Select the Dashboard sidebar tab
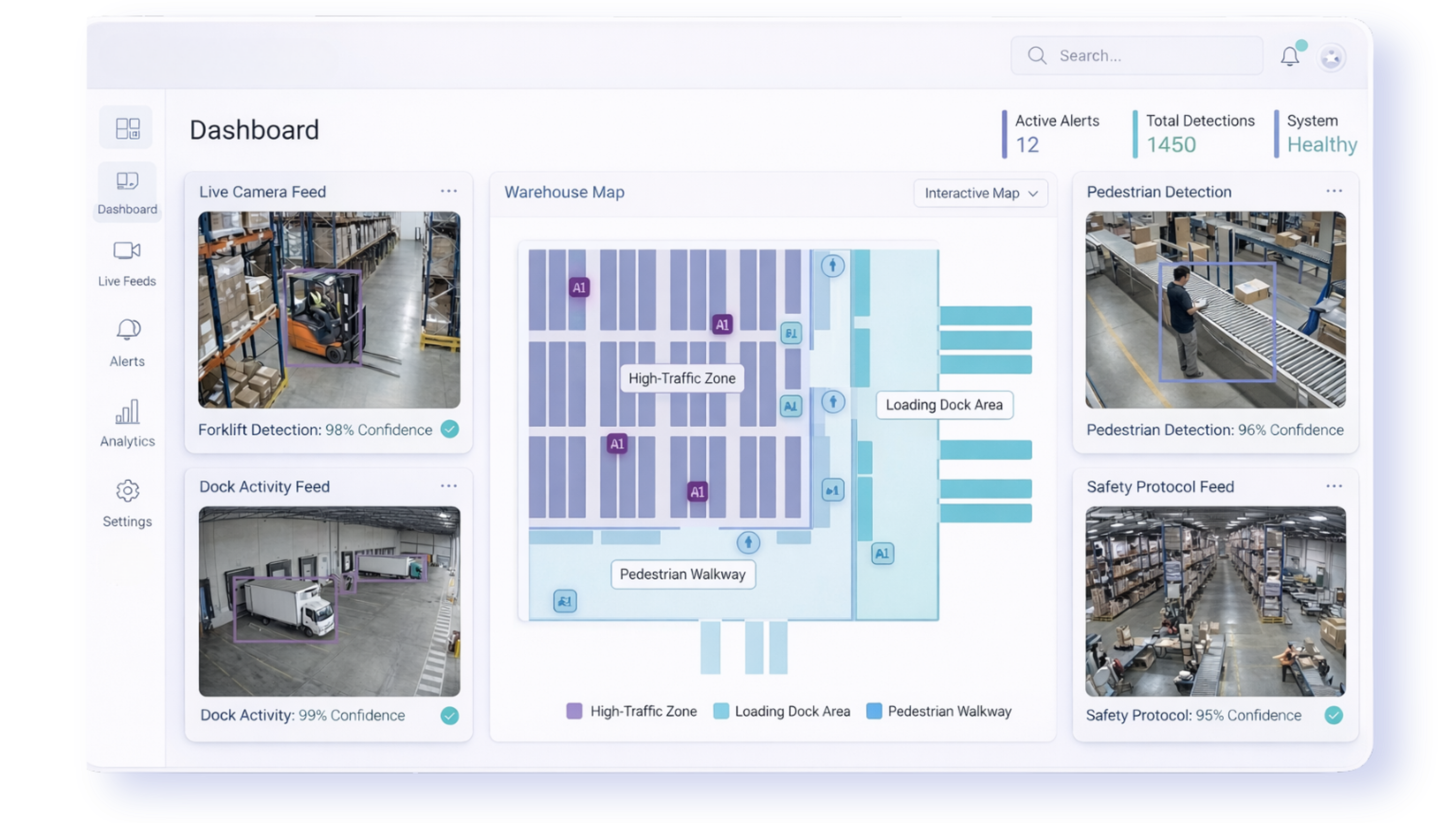This screenshot has height=823, width=1456. click(127, 192)
